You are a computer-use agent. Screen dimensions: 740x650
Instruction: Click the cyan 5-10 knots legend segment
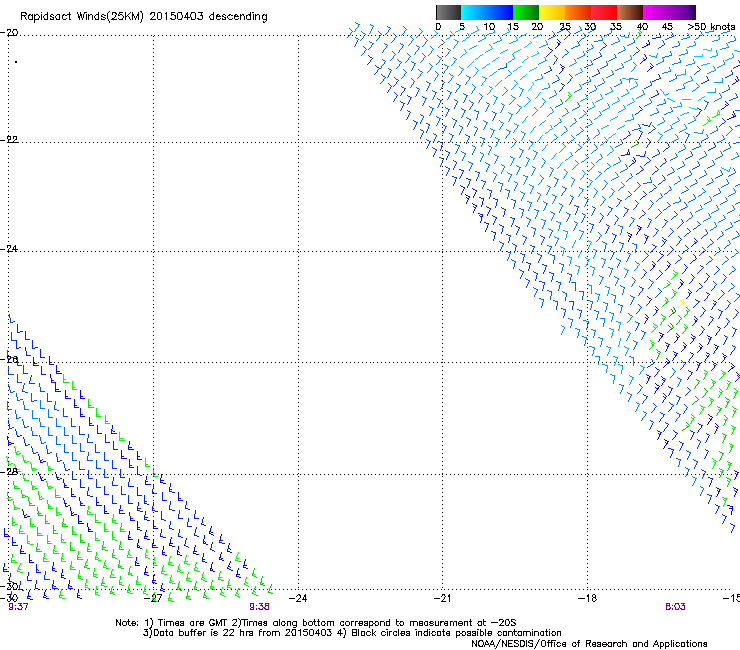click(x=473, y=12)
